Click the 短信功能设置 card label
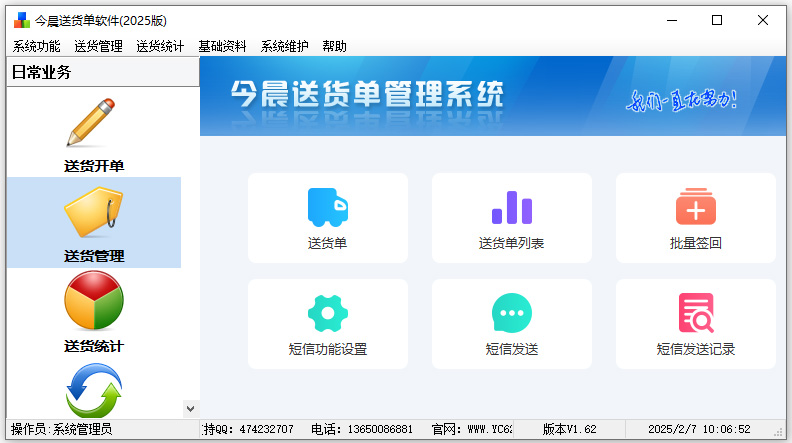Viewport: 792px width, 443px height. tap(328, 349)
